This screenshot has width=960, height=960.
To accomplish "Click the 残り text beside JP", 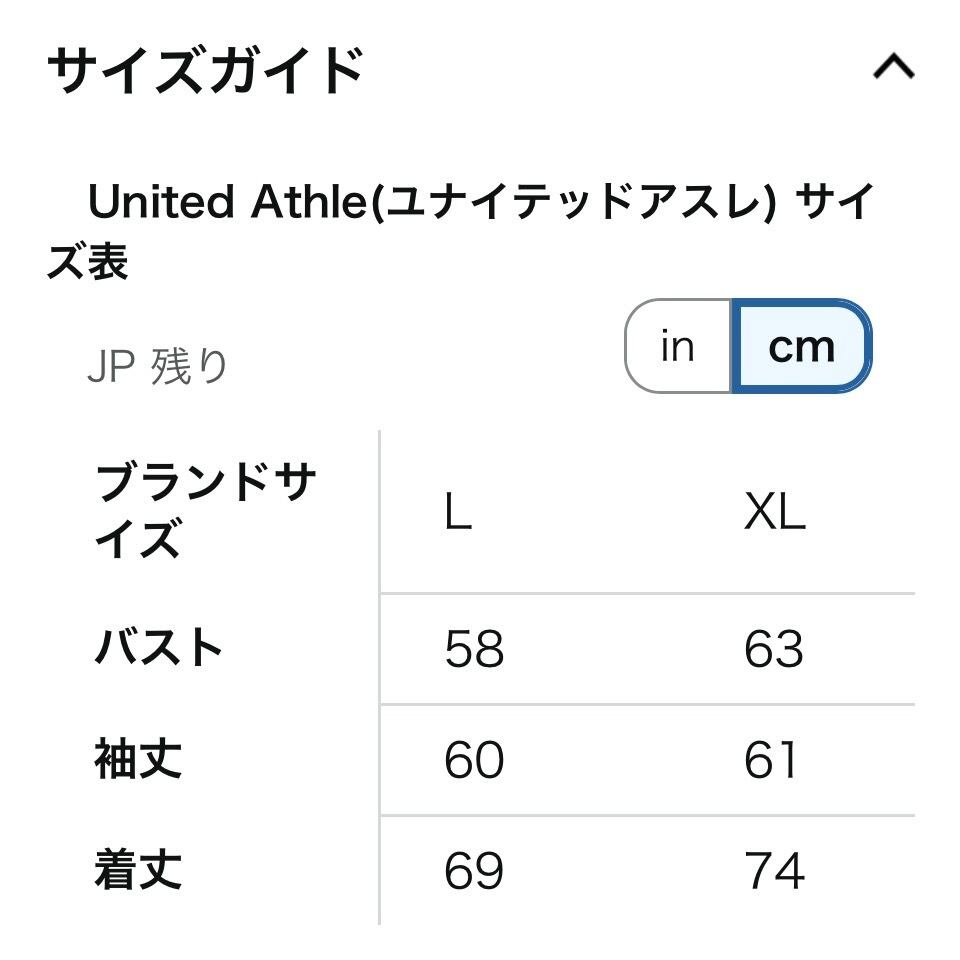I will pyautogui.click(x=189, y=368).
